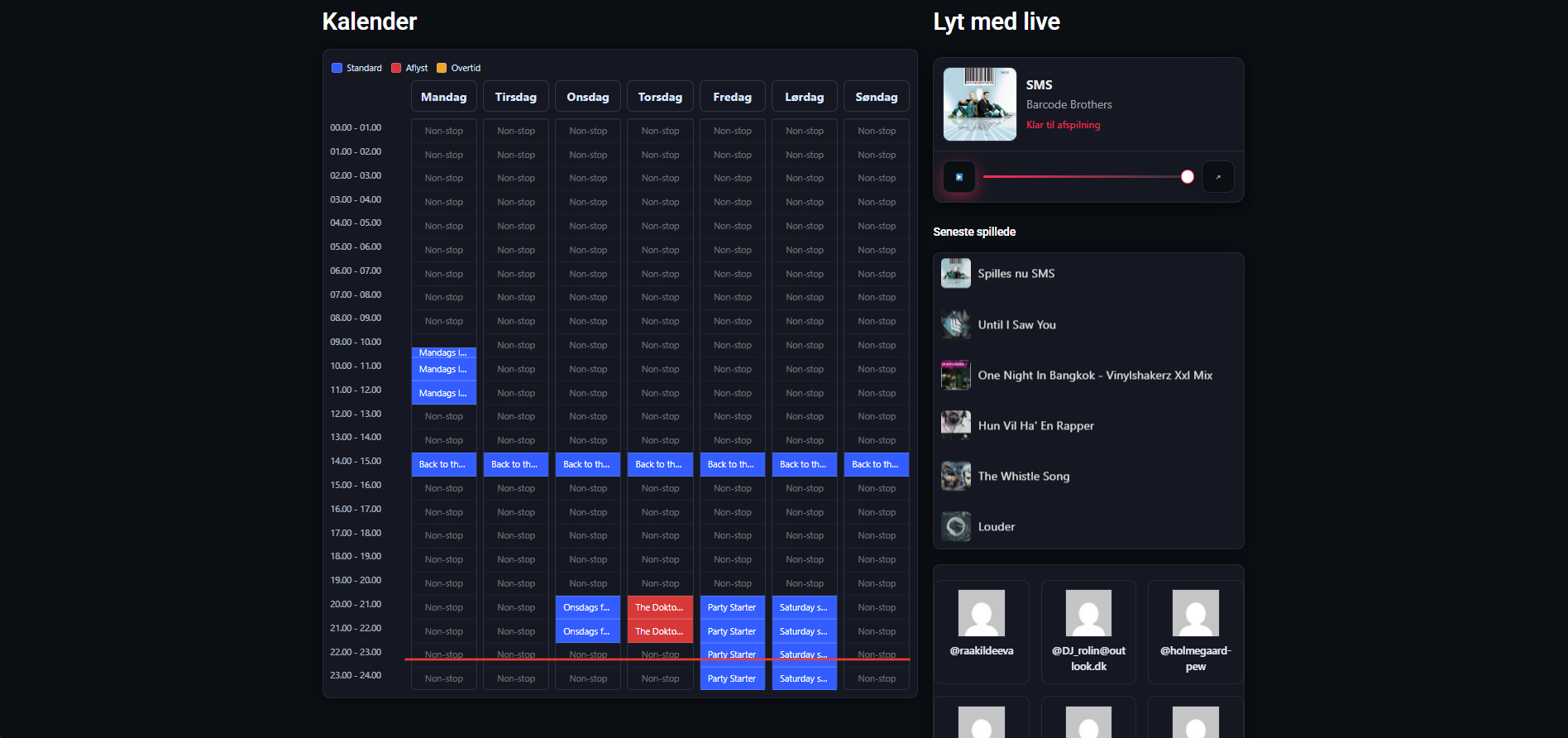Click the One Night In Bangkok cover art
This screenshot has width=1568, height=738.
[956, 375]
